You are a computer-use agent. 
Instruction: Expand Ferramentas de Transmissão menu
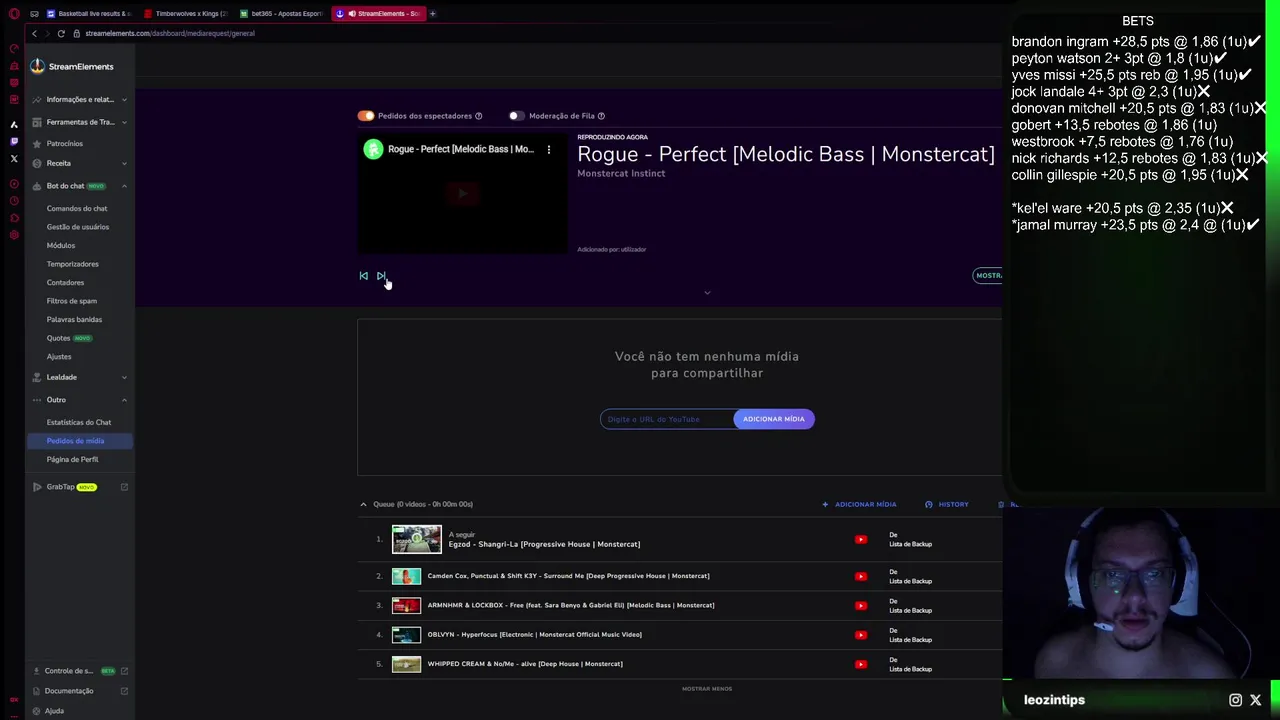click(78, 122)
